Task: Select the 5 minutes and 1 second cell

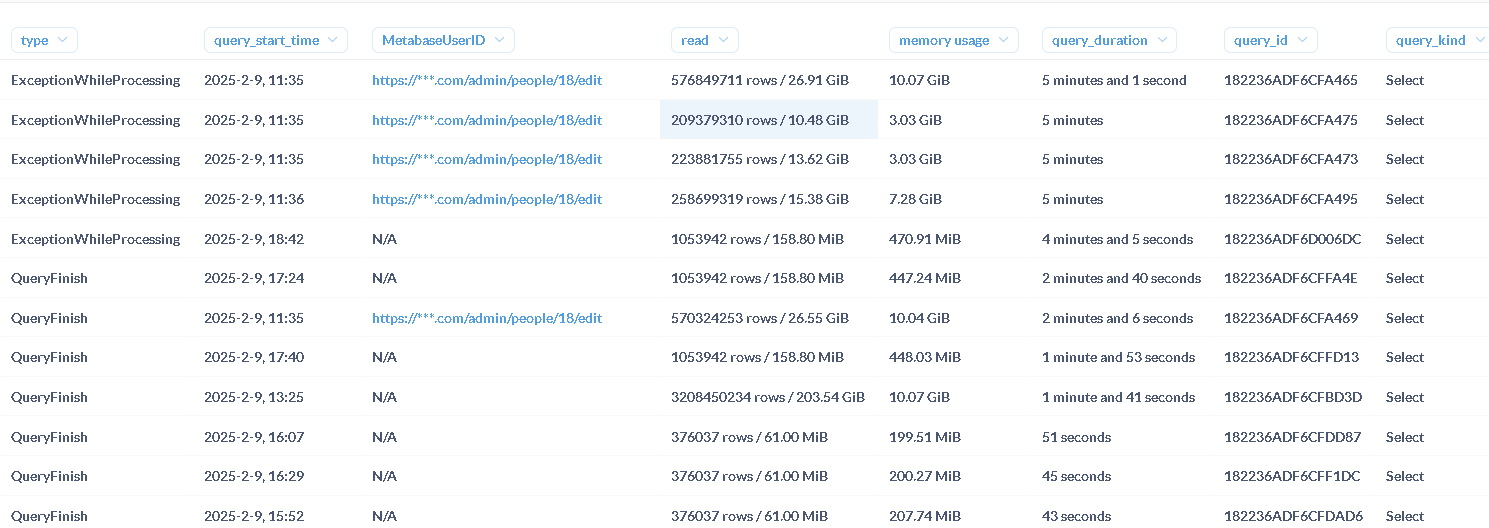Action: (x=1114, y=80)
